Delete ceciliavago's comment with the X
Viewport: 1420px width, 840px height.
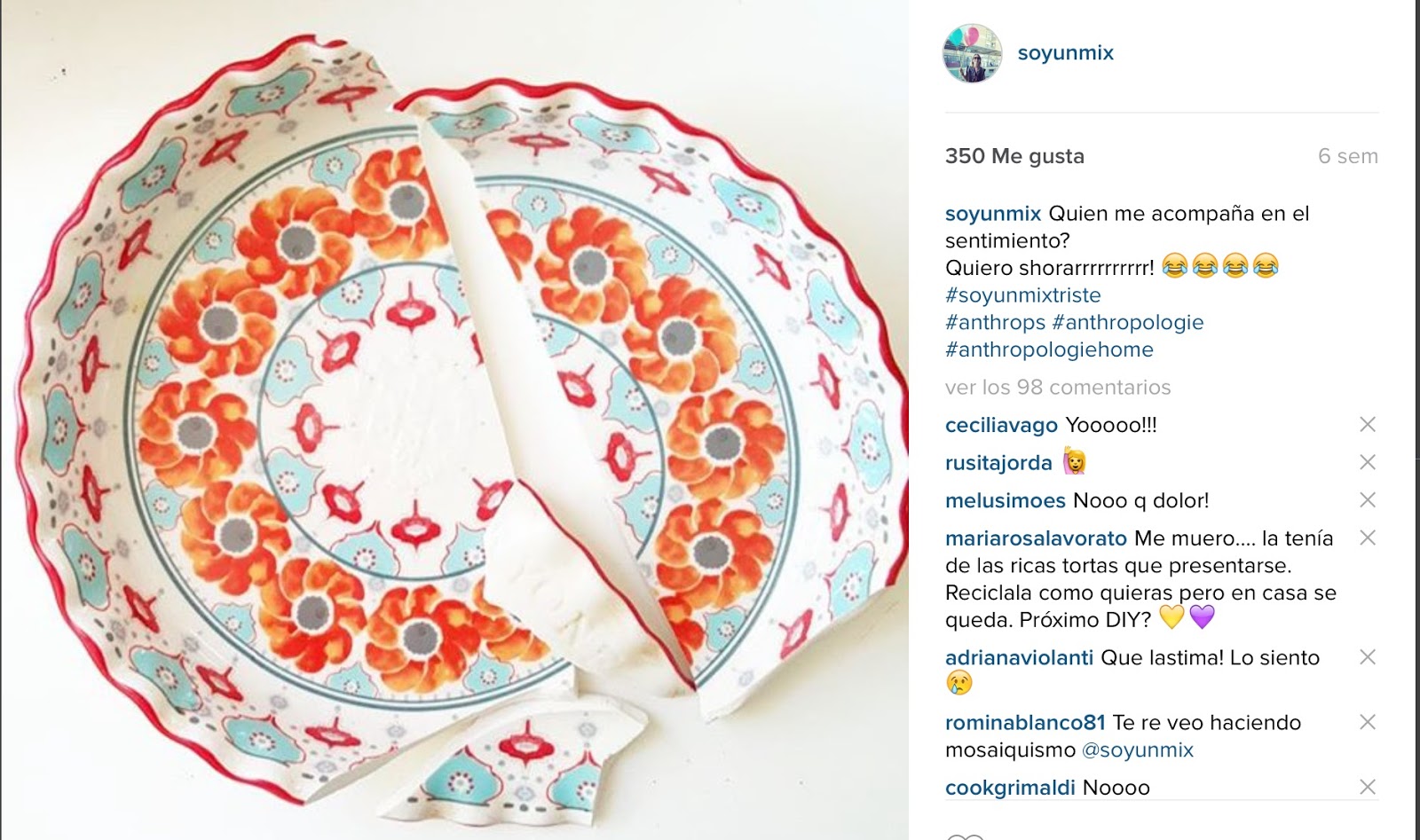[x=1368, y=425]
